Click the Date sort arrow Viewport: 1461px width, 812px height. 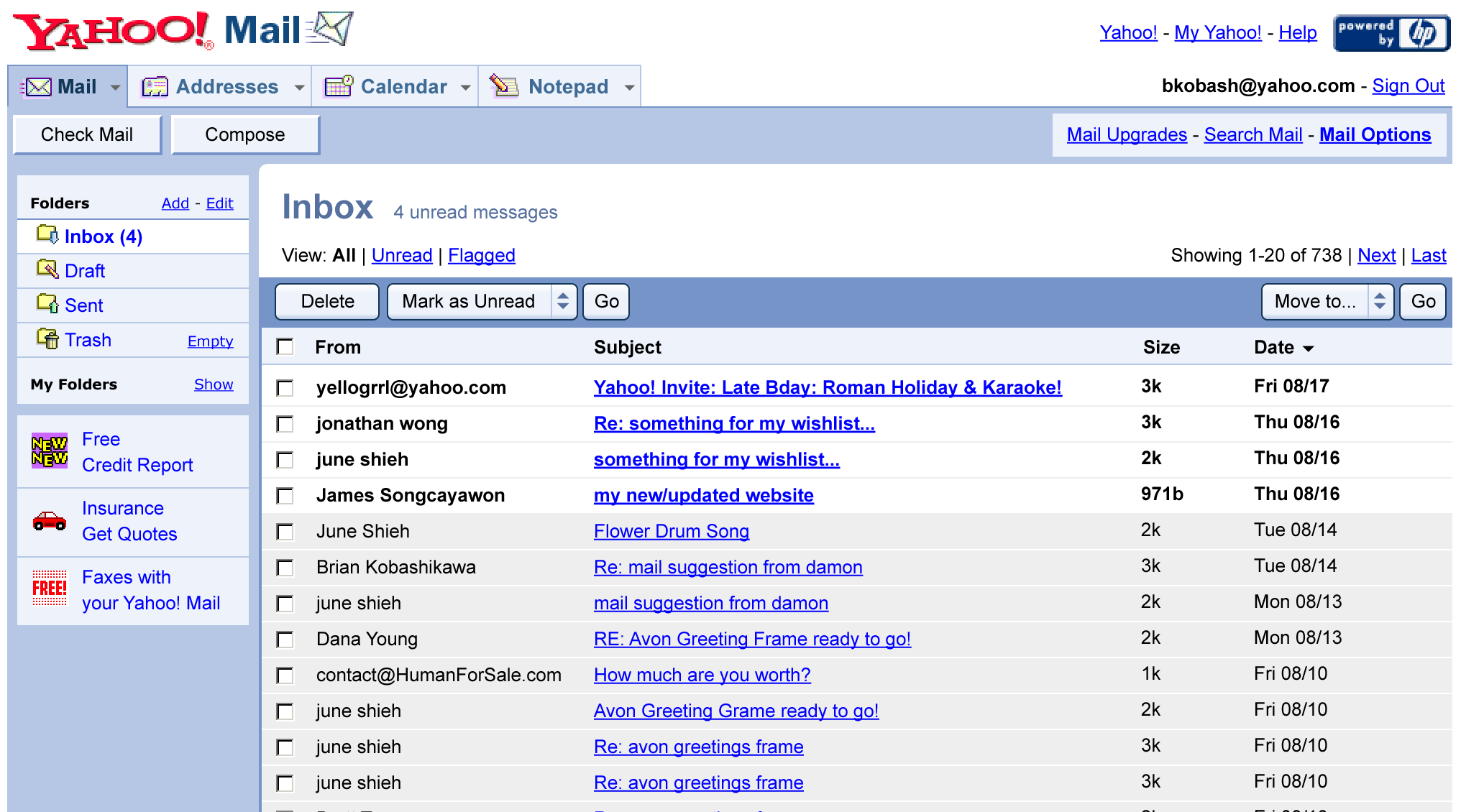pos(1308,349)
